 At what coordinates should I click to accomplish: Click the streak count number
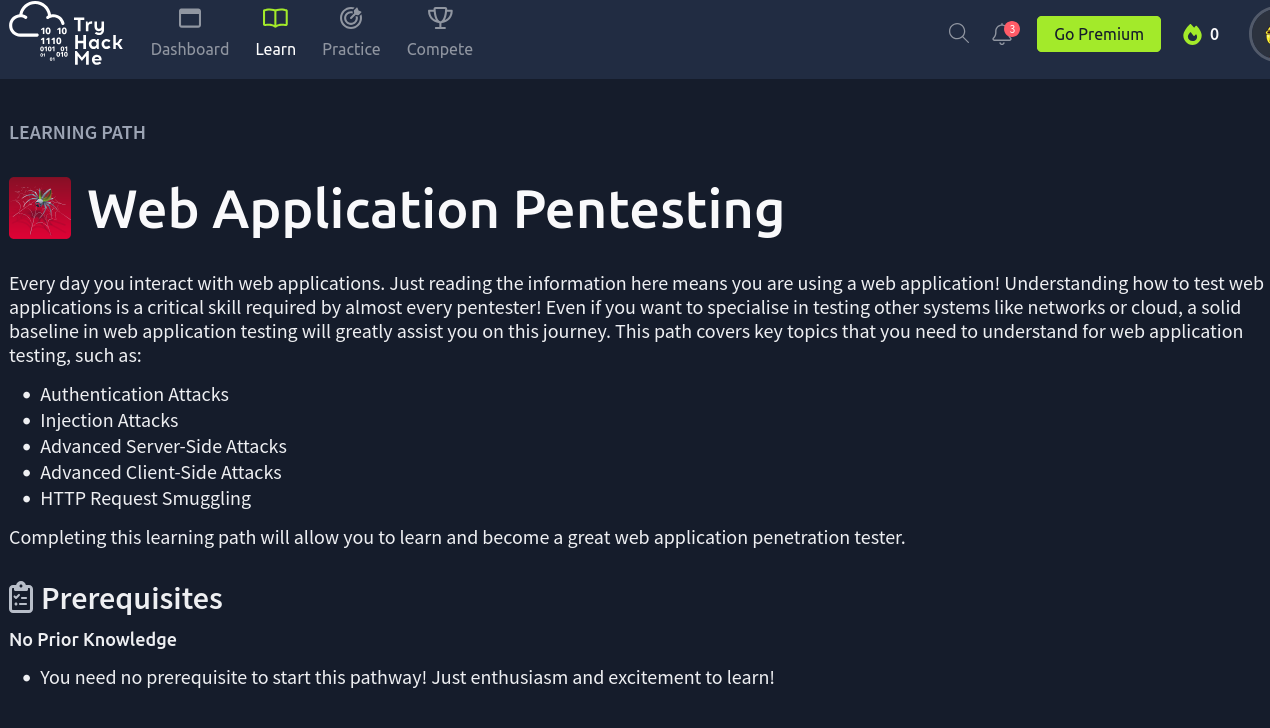point(1214,35)
